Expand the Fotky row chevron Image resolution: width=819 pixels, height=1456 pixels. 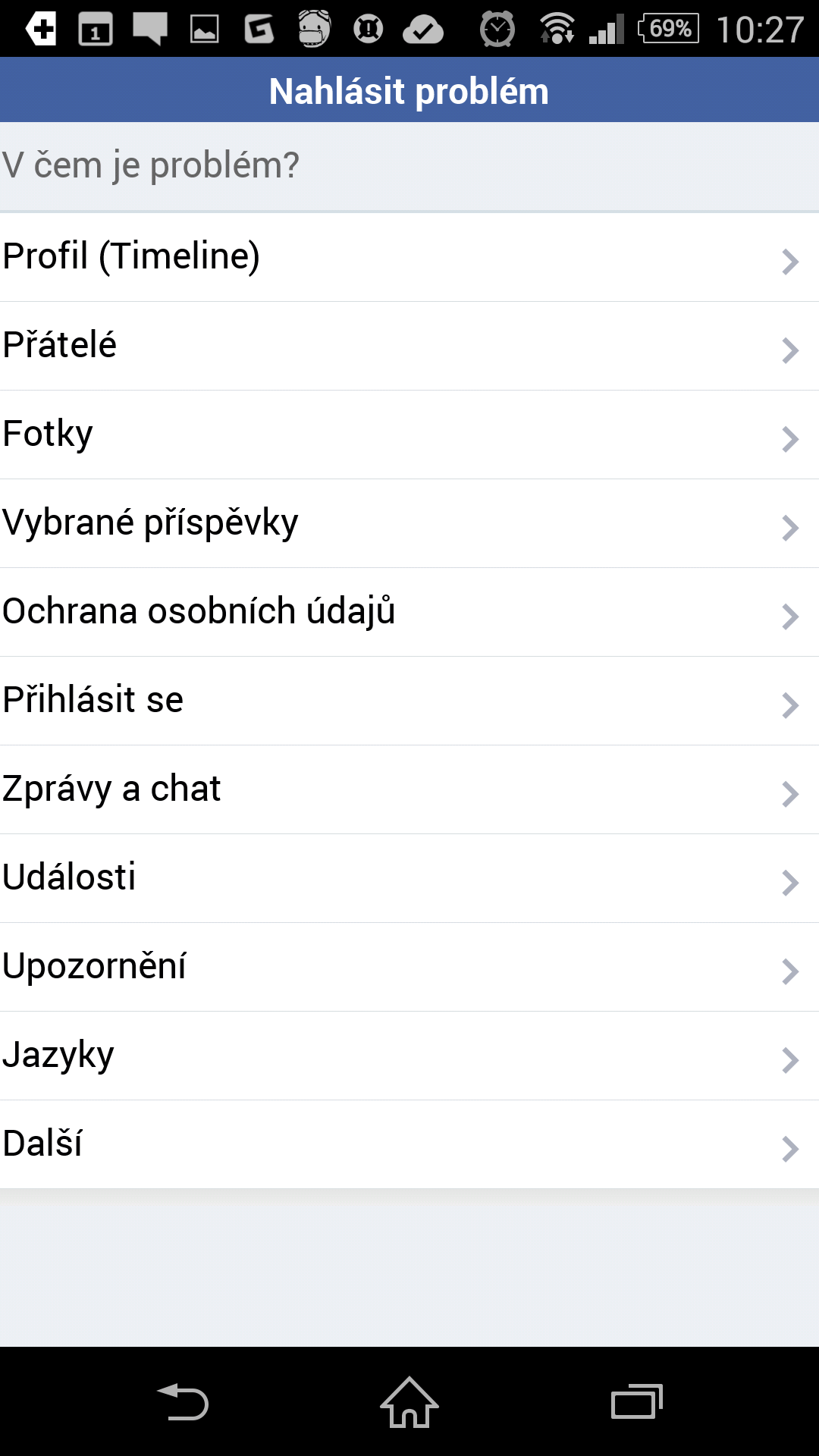click(x=790, y=439)
